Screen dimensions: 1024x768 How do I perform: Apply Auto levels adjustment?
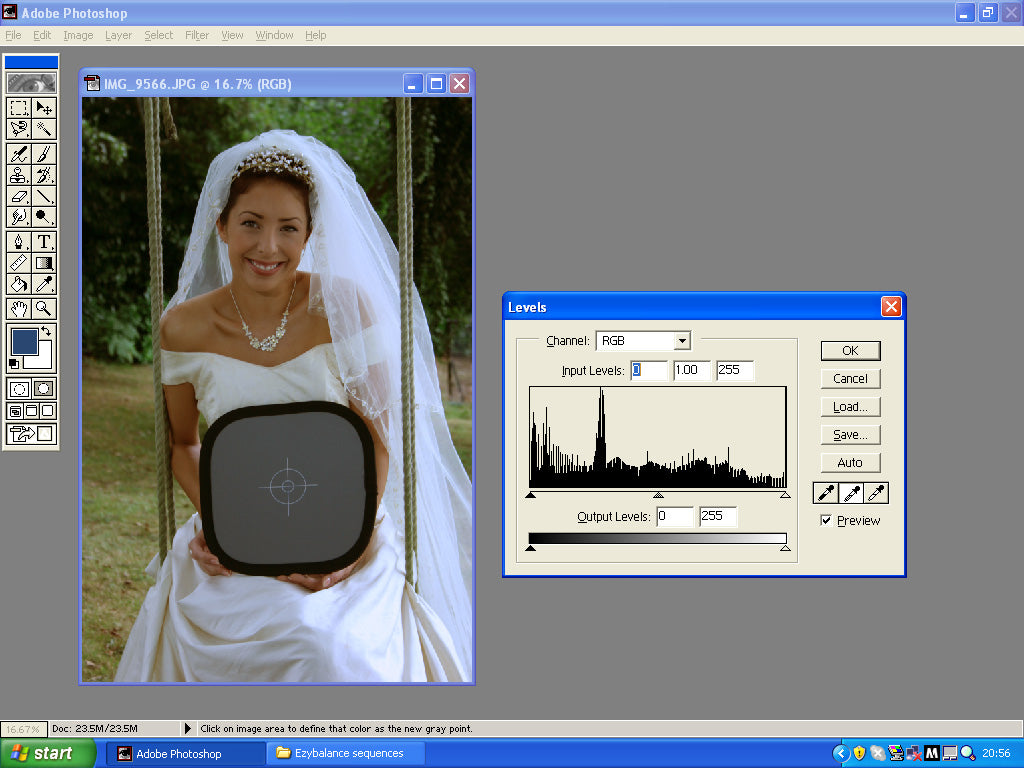(x=850, y=463)
